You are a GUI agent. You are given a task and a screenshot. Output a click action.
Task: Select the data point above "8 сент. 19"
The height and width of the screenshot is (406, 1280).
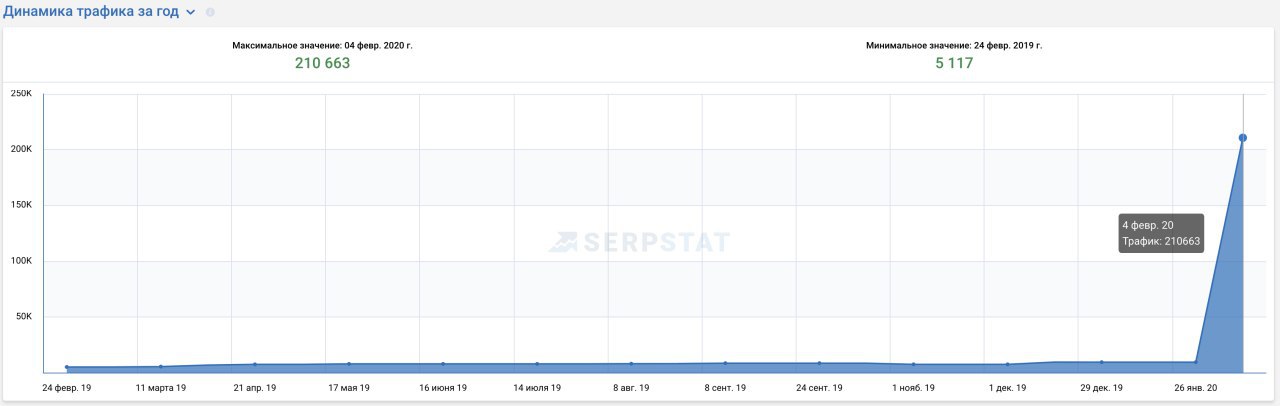click(725, 363)
